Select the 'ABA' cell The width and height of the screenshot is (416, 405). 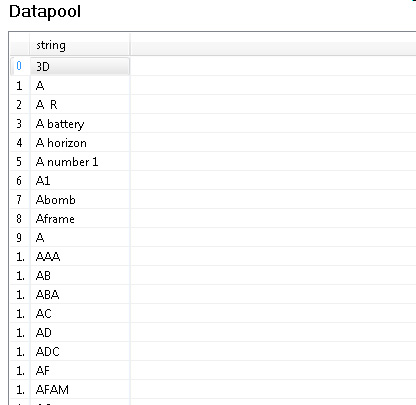80,295
